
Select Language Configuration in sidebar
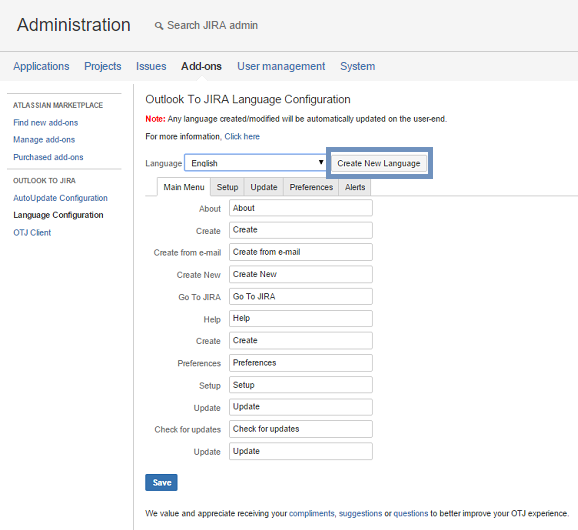58,215
